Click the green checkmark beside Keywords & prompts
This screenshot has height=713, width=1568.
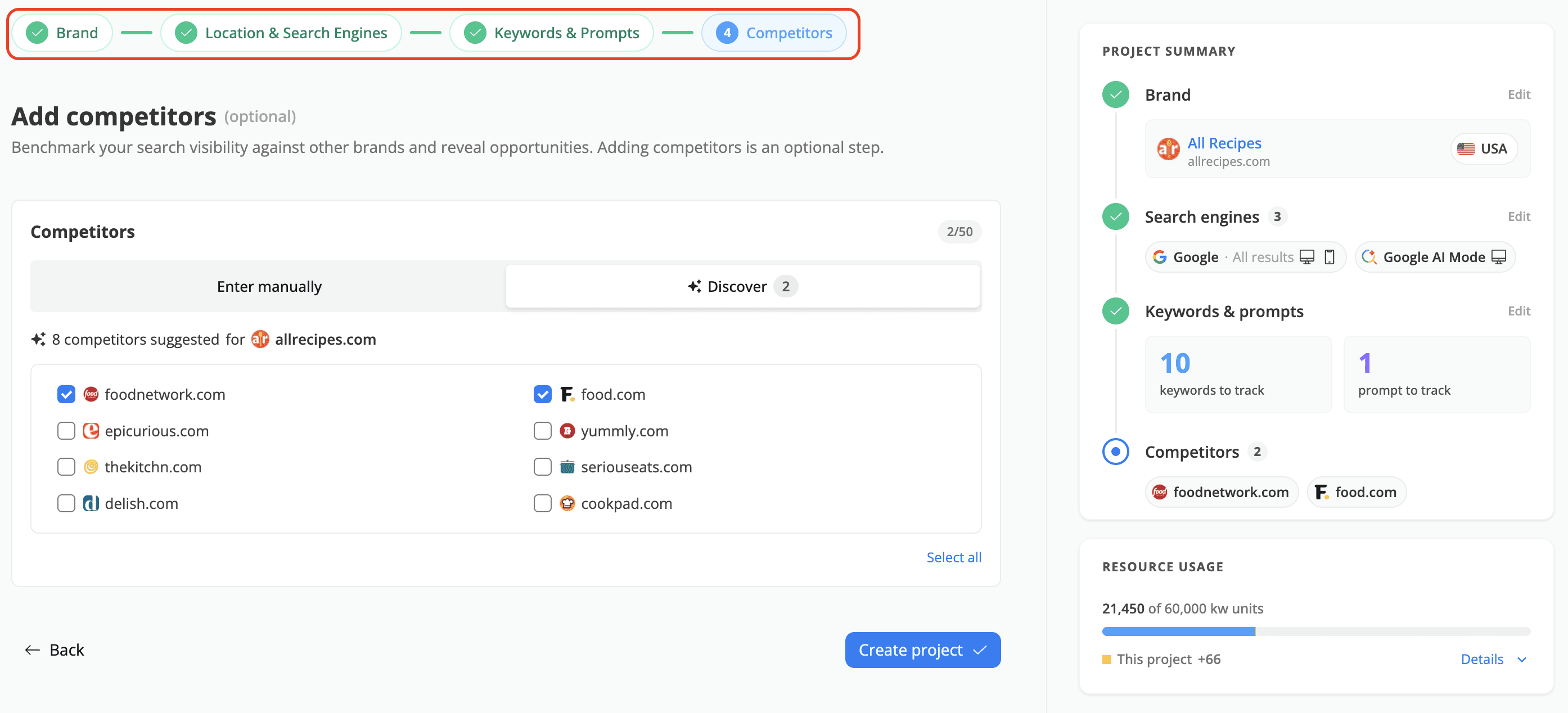tap(1116, 311)
